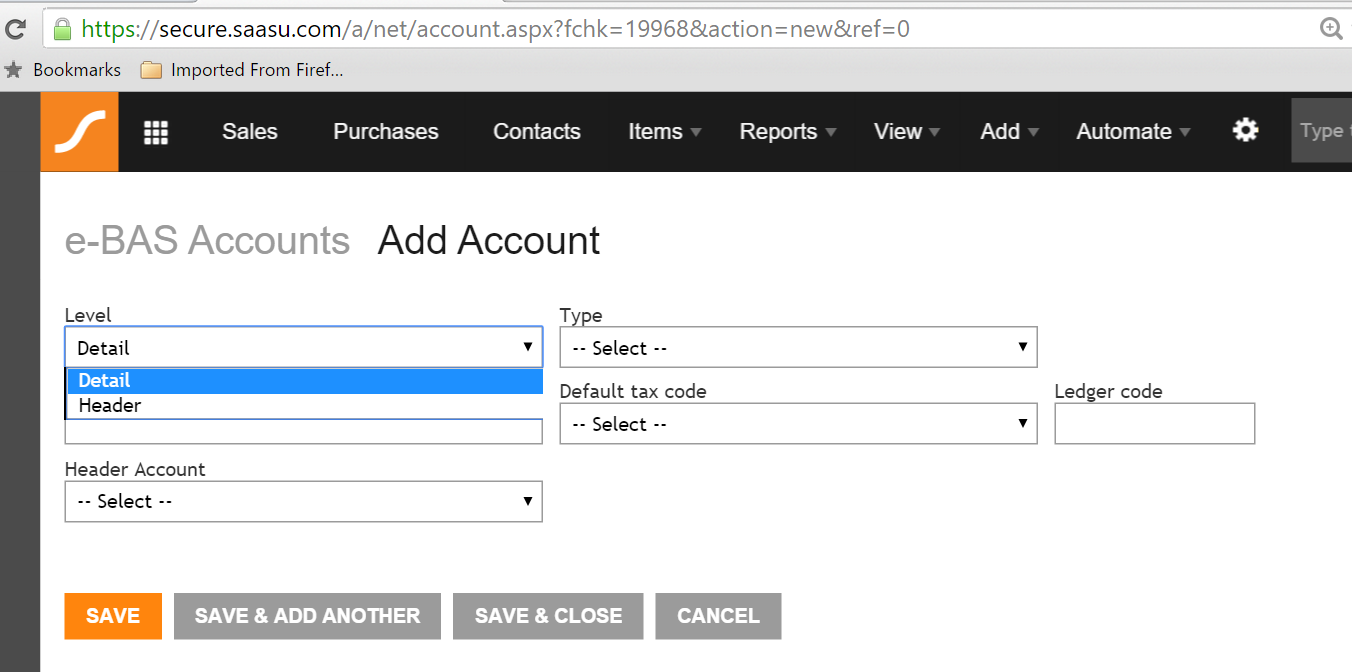This screenshot has height=672, width=1352.
Task: Click the green padlock security icon
Action: [x=62, y=28]
